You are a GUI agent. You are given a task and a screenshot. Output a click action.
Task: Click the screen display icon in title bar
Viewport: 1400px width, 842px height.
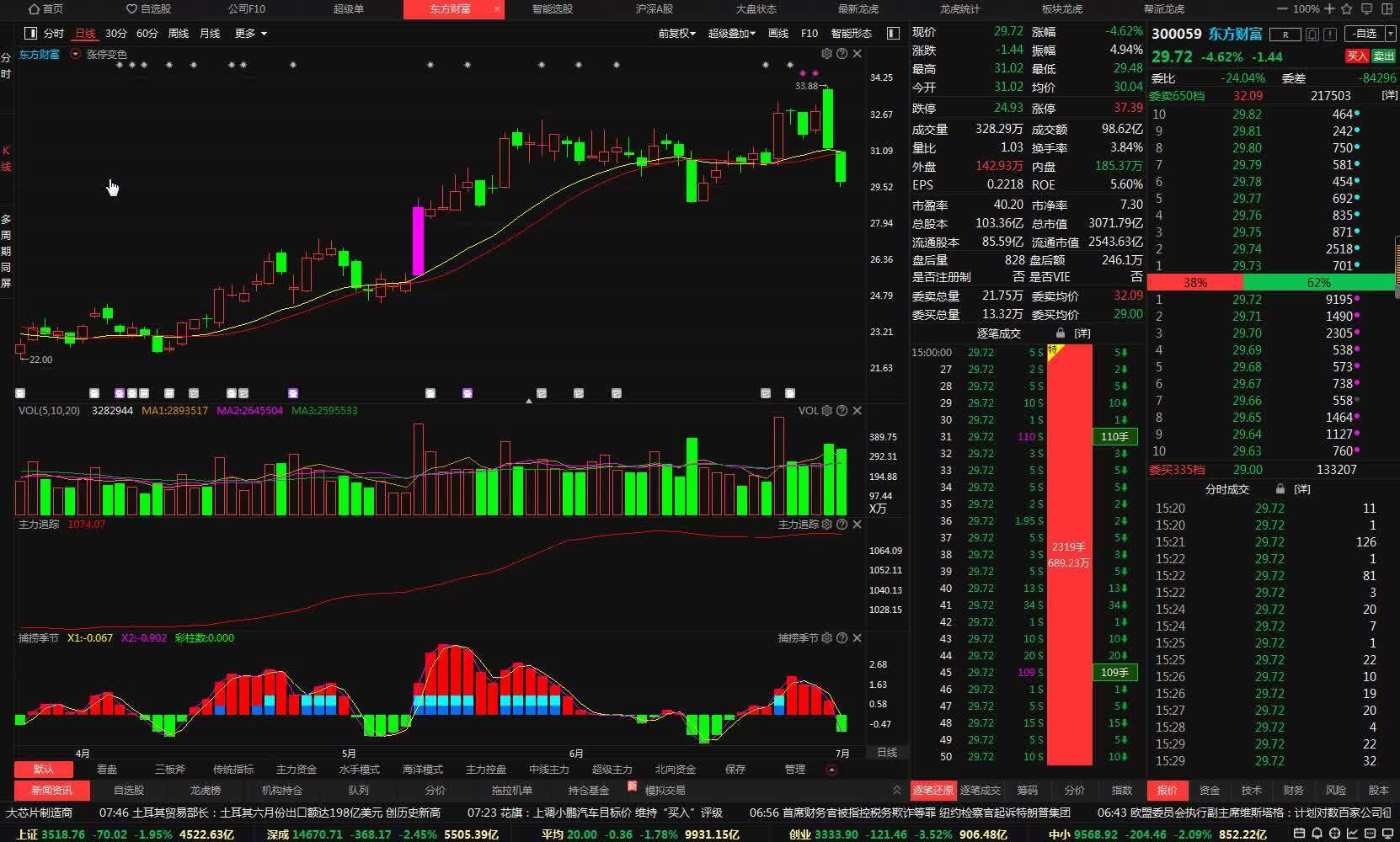pos(1368,9)
